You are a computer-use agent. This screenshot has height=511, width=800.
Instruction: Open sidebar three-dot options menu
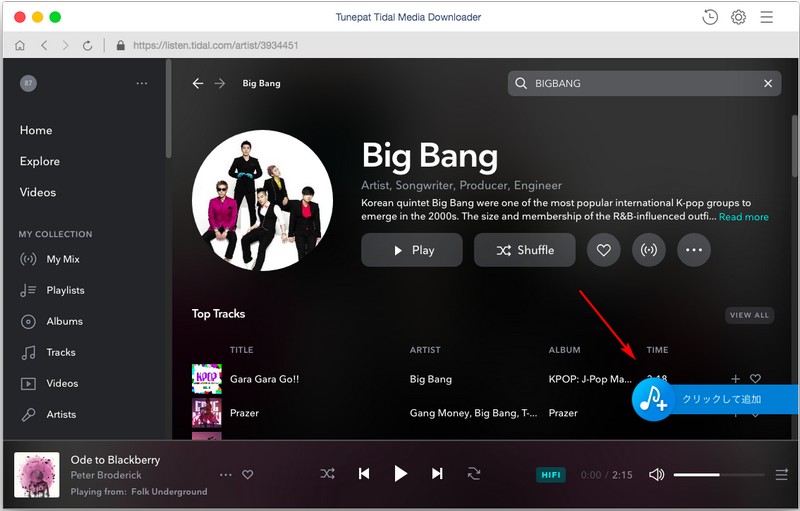(142, 83)
